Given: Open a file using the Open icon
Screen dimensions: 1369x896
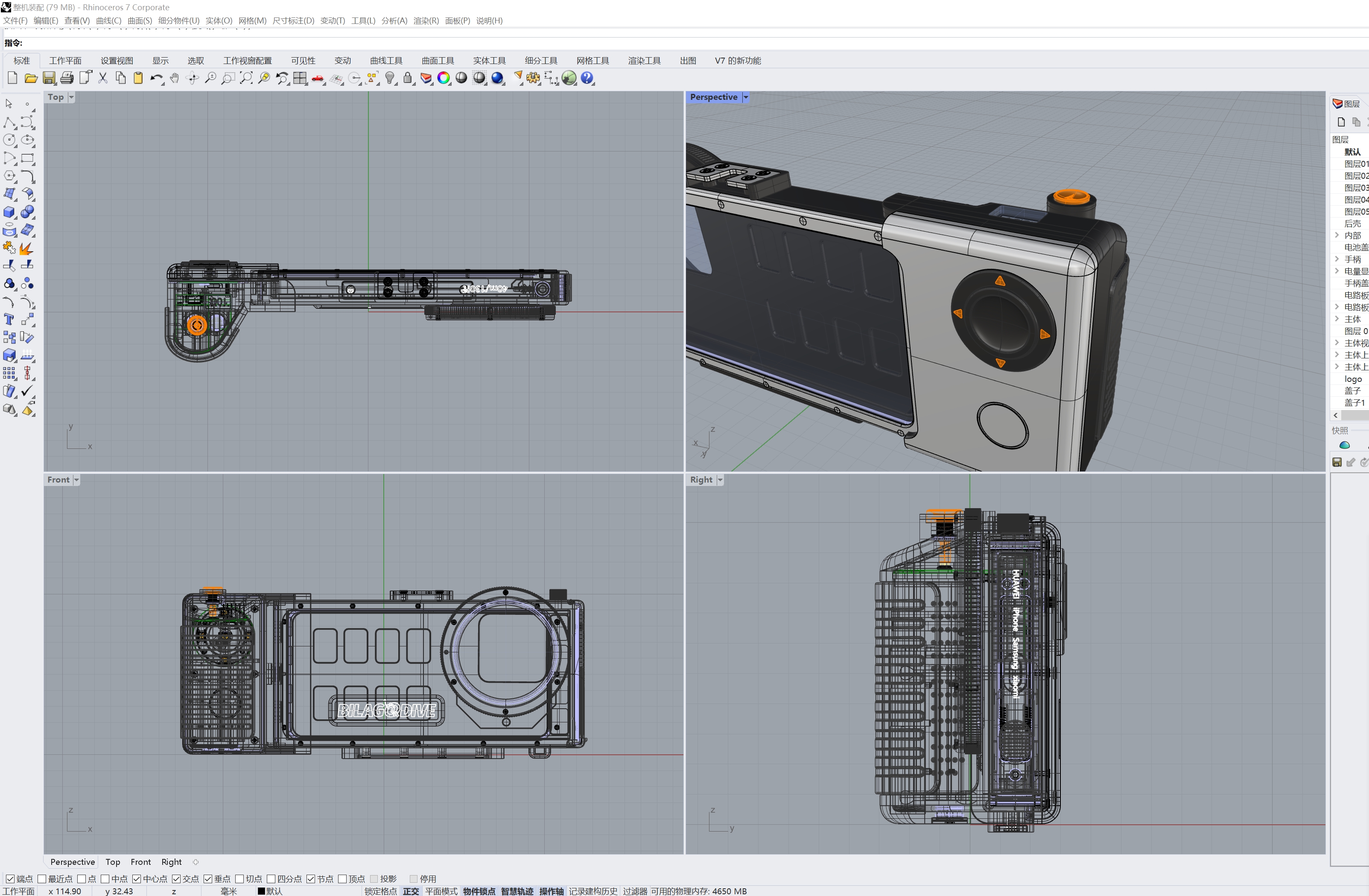Looking at the screenshot, I should point(30,78).
